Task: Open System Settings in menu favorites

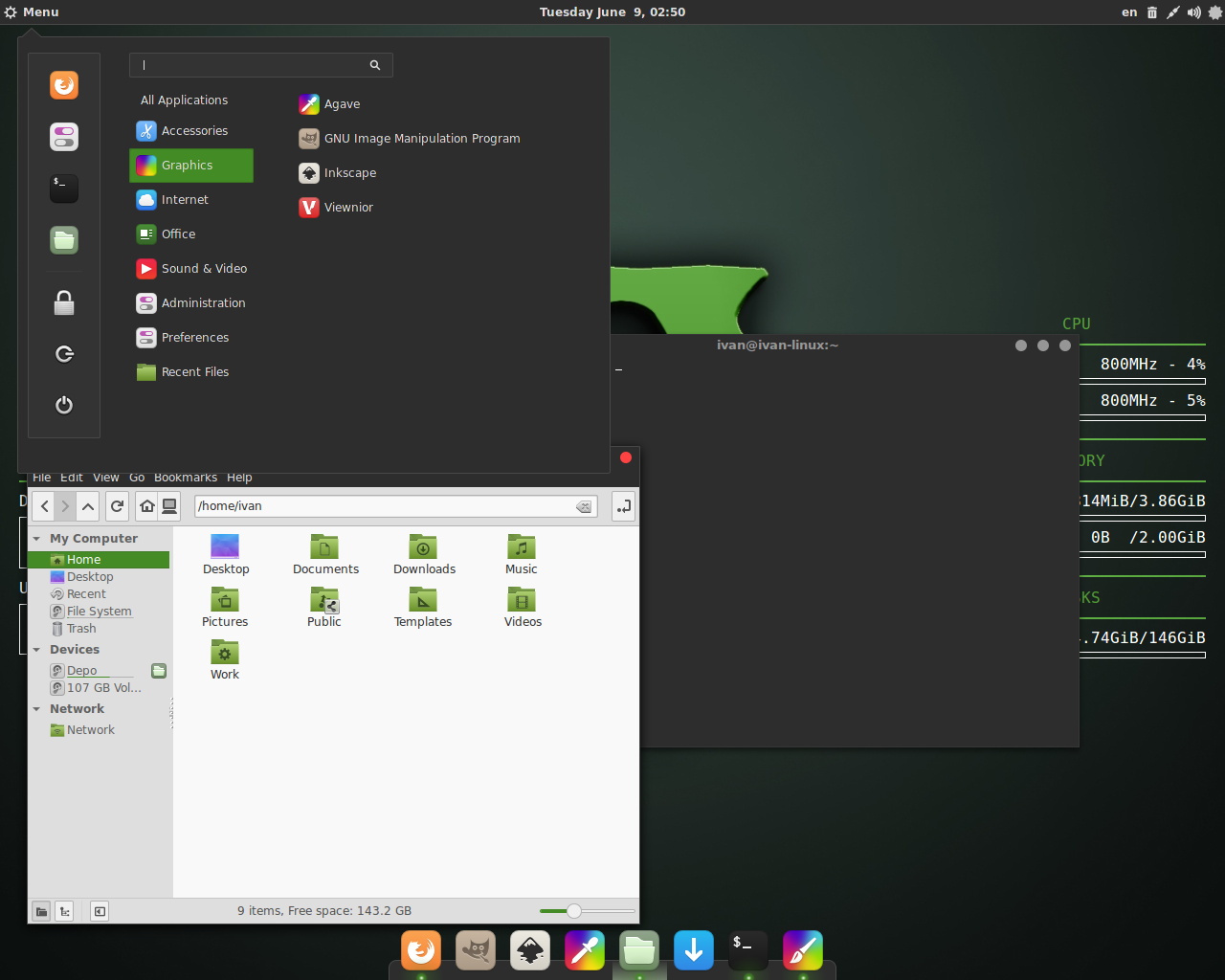Action: (x=64, y=137)
